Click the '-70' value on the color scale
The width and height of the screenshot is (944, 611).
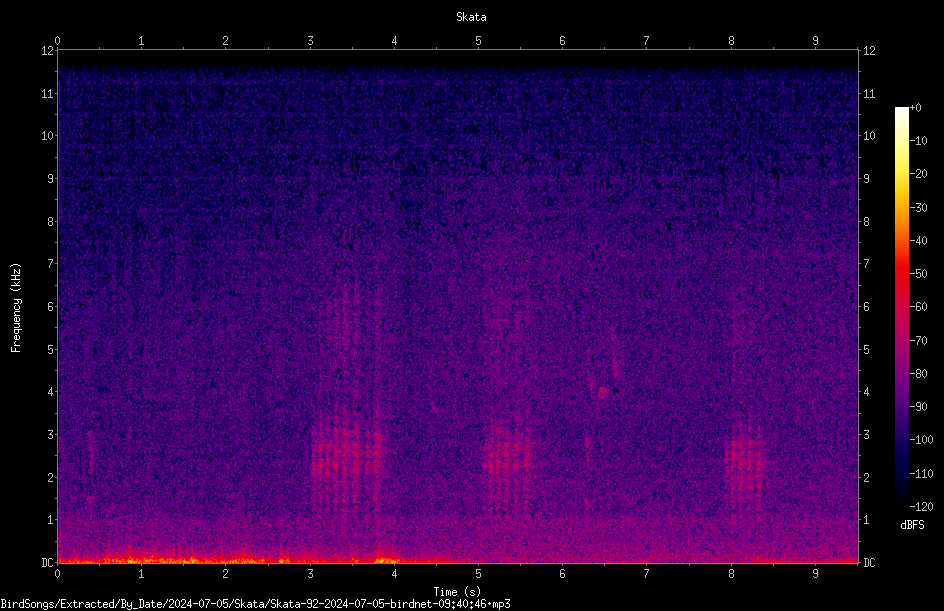pyautogui.click(x=918, y=341)
